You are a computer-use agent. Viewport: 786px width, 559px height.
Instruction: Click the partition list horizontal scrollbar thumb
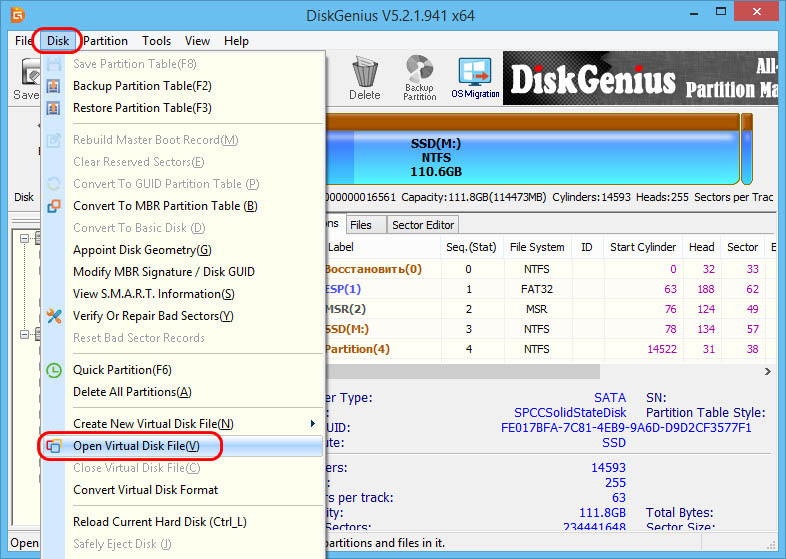pos(462,371)
